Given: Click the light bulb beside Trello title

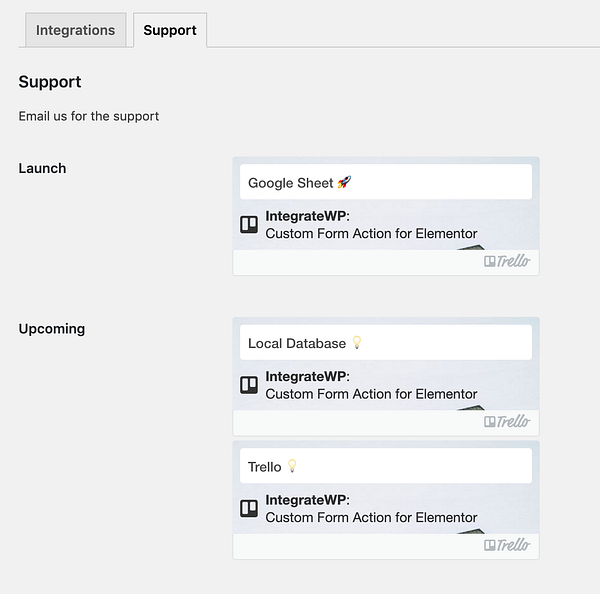Looking at the screenshot, I should [293, 466].
